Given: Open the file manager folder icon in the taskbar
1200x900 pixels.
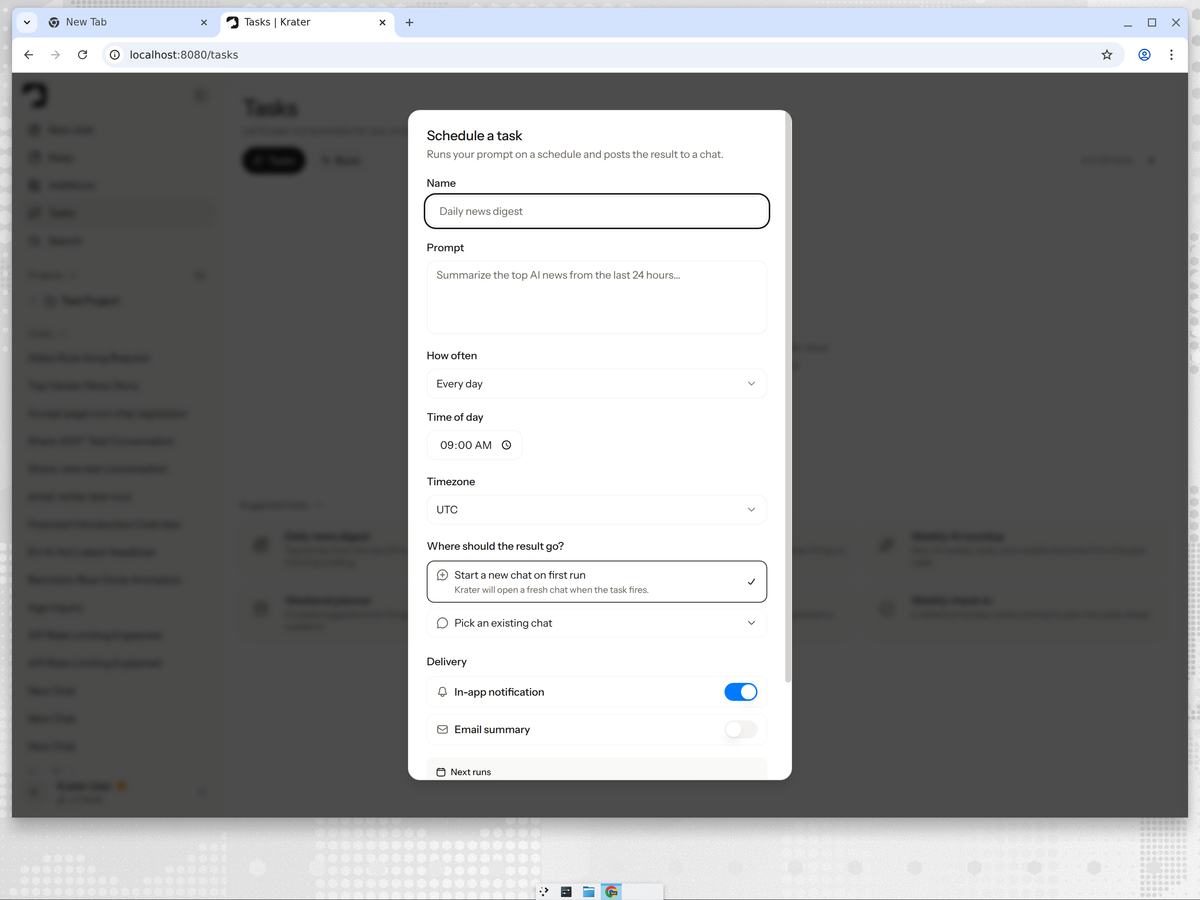Looking at the screenshot, I should [x=589, y=891].
